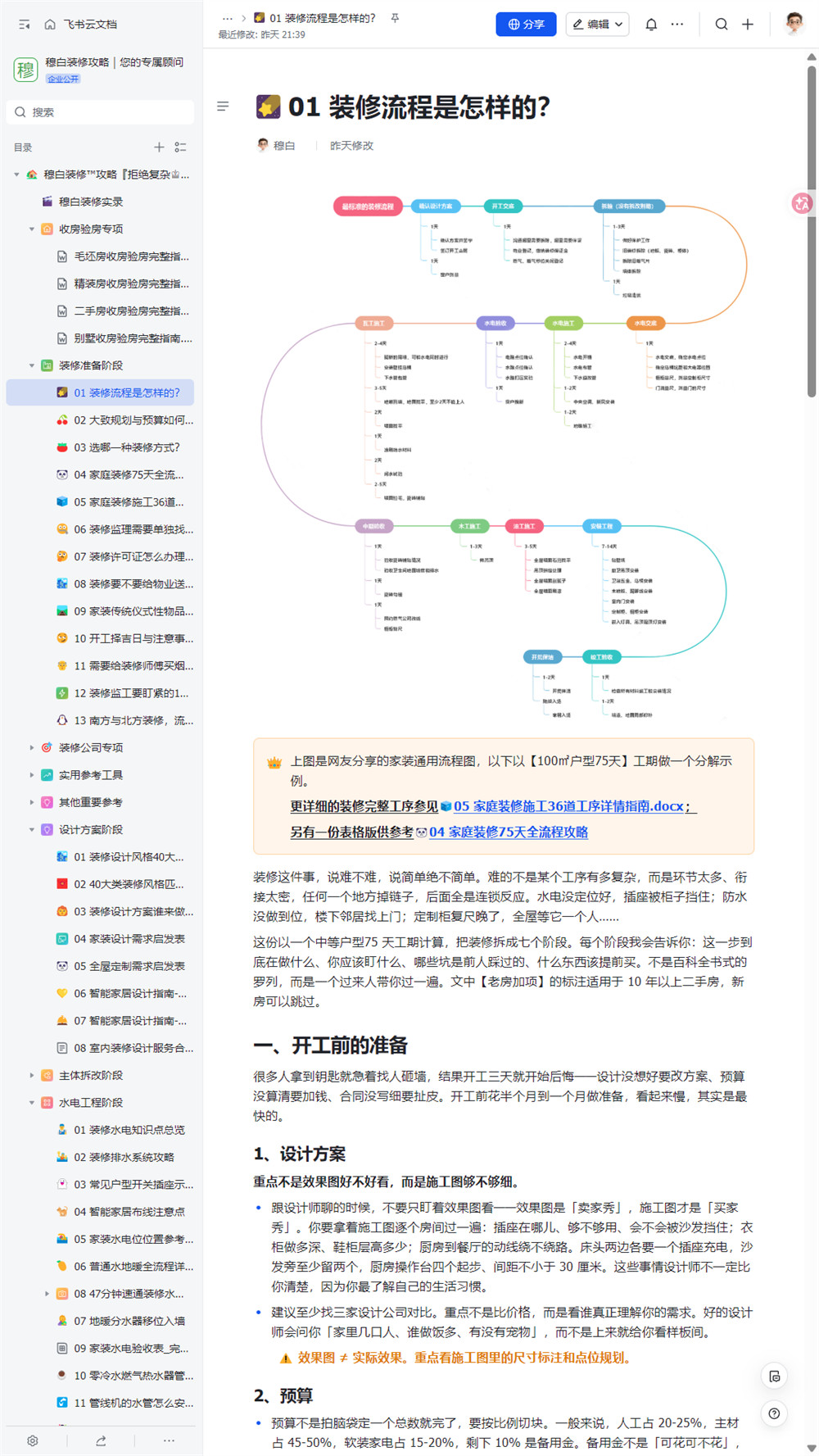
Task: Open 02 装修排水系统攻略 page
Action: tap(101, 1157)
